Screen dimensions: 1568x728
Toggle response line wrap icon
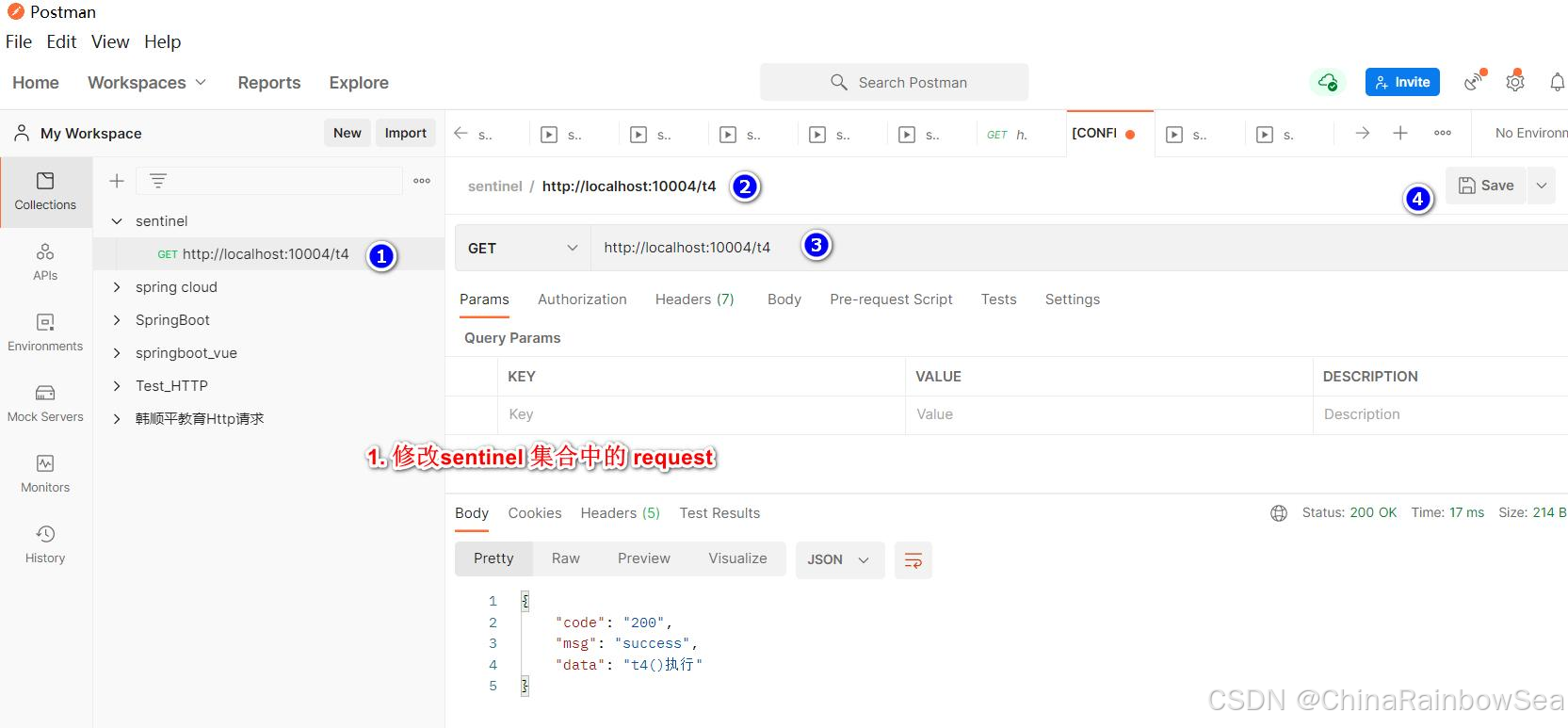[x=913, y=559]
